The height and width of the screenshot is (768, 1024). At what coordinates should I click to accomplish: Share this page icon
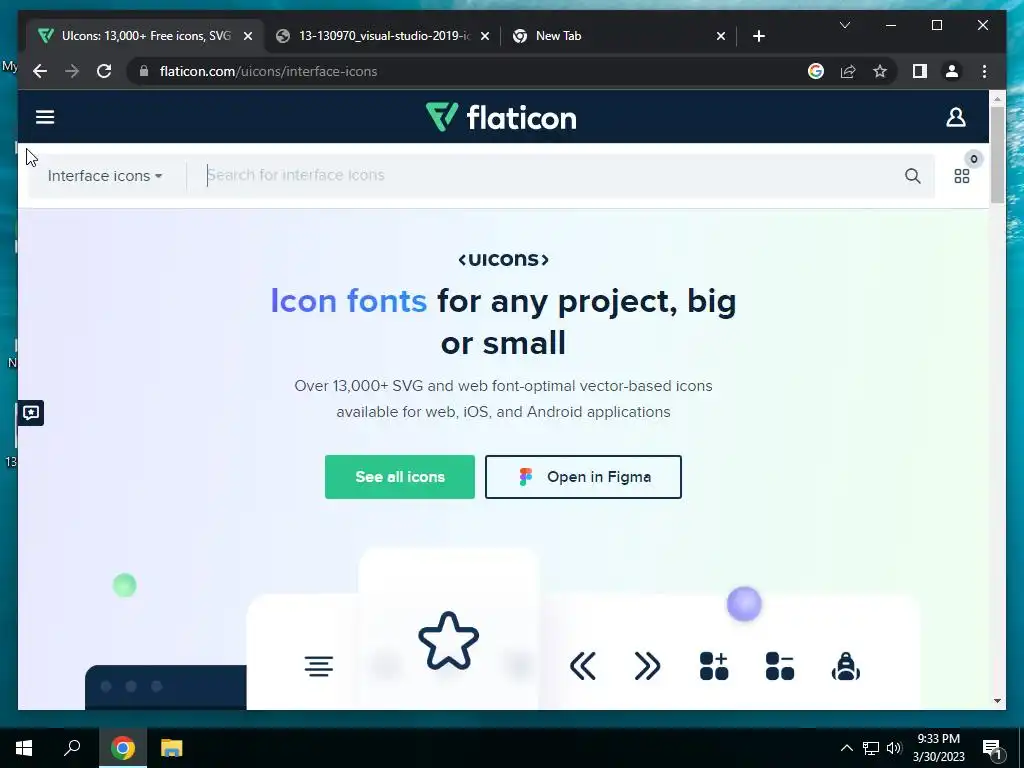click(x=848, y=71)
